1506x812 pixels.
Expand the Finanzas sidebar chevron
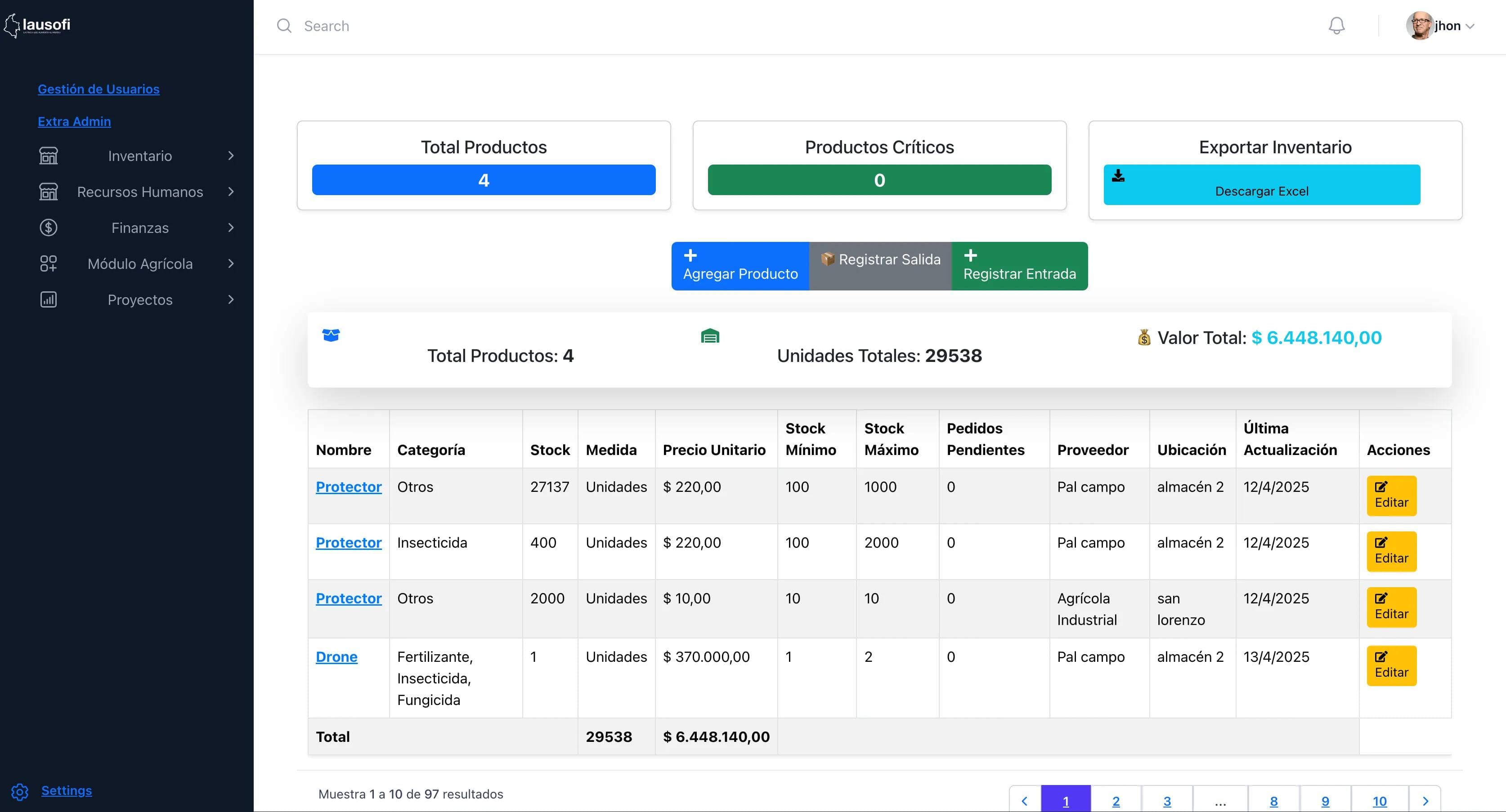tap(231, 228)
